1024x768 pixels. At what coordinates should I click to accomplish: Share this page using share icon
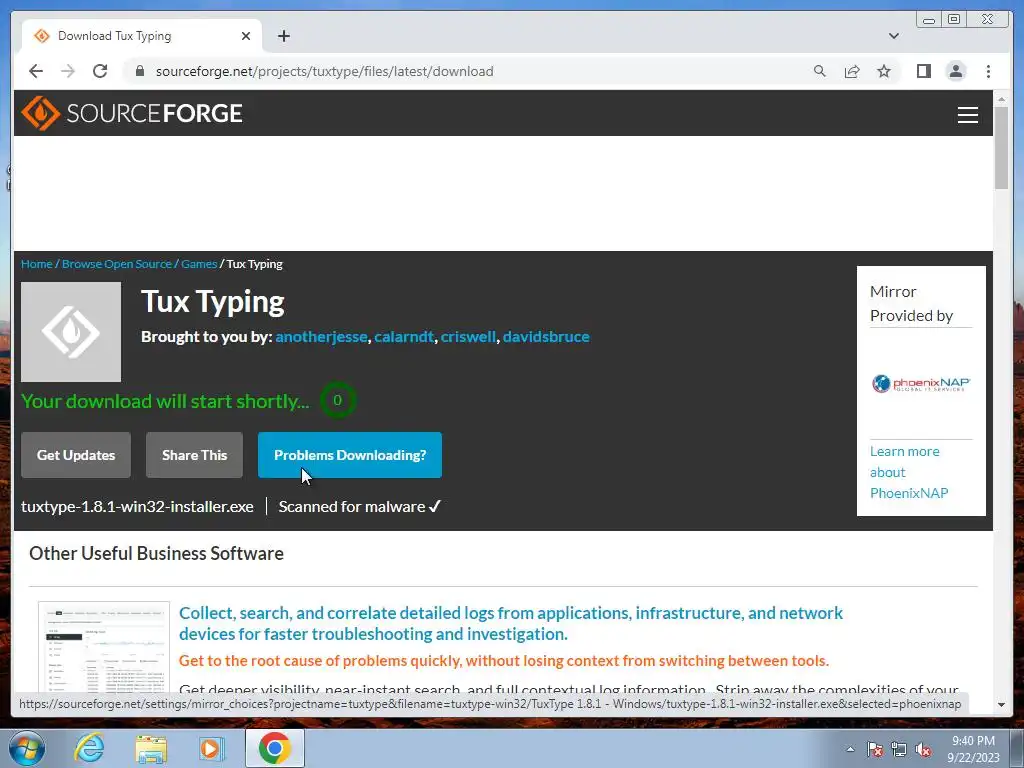(x=852, y=71)
